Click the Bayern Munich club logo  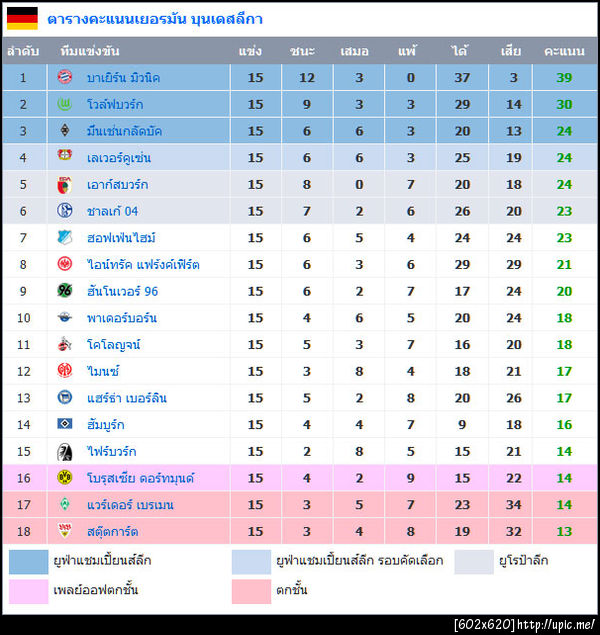point(65,77)
